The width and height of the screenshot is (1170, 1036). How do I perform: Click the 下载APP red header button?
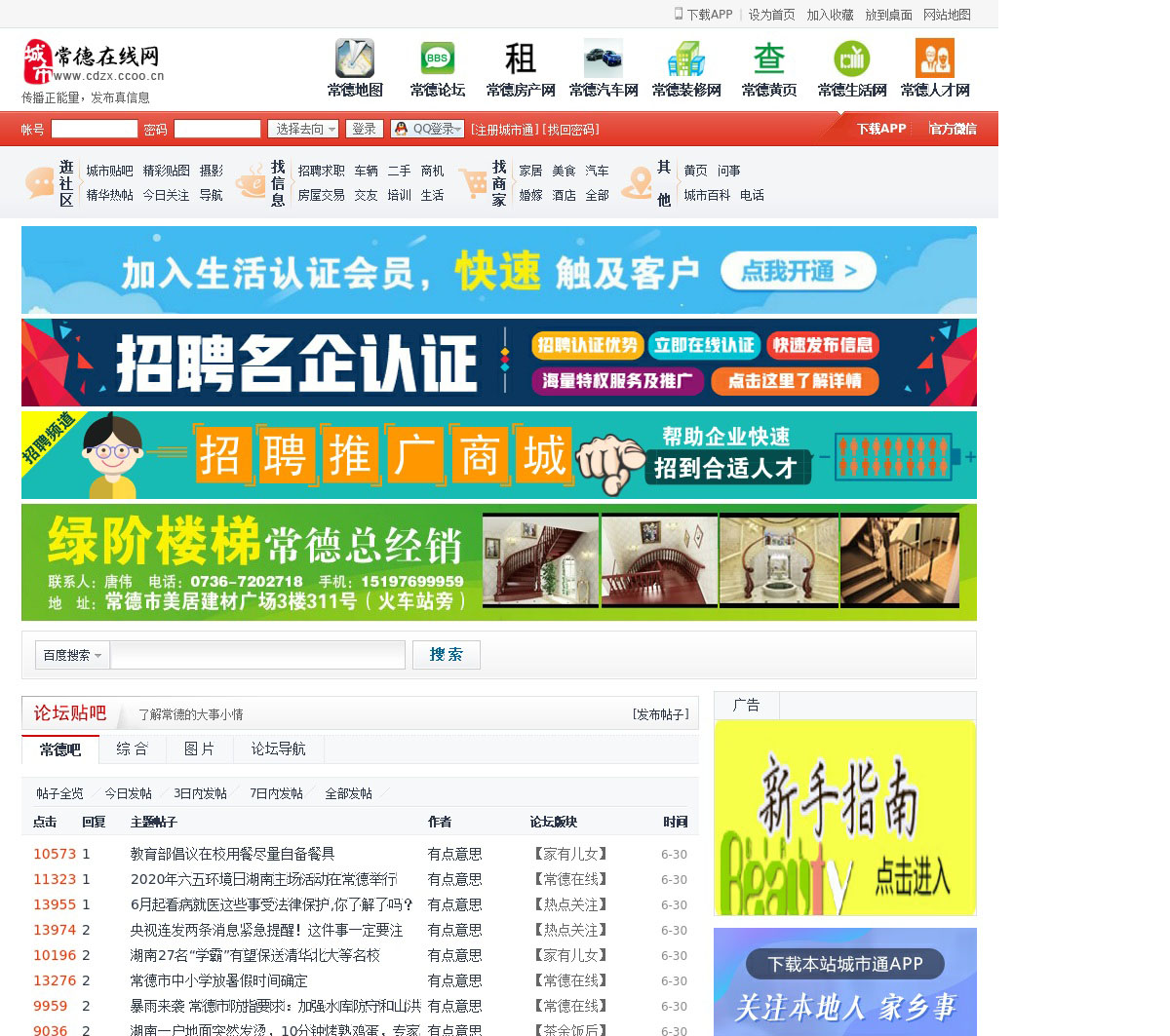pos(881,129)
